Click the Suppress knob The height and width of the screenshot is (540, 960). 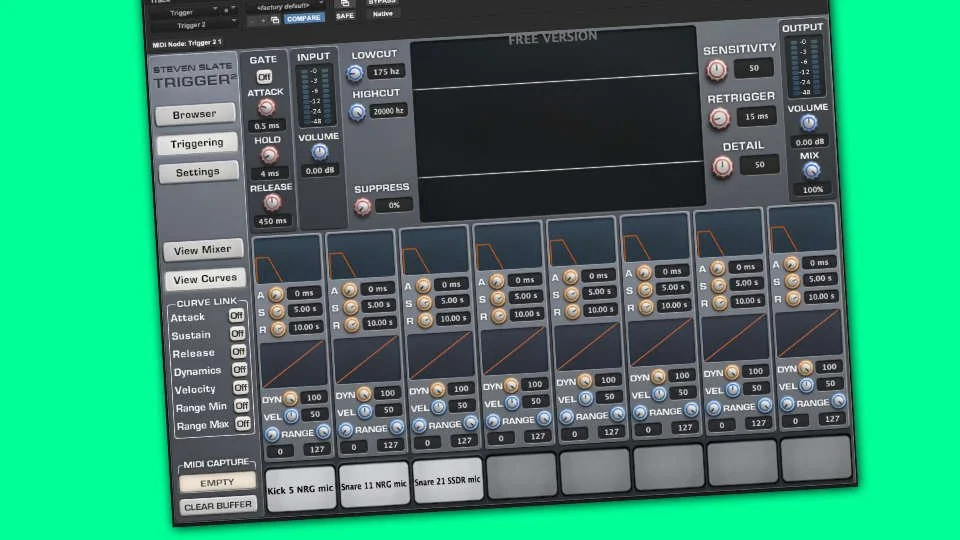tap(362, 207)
